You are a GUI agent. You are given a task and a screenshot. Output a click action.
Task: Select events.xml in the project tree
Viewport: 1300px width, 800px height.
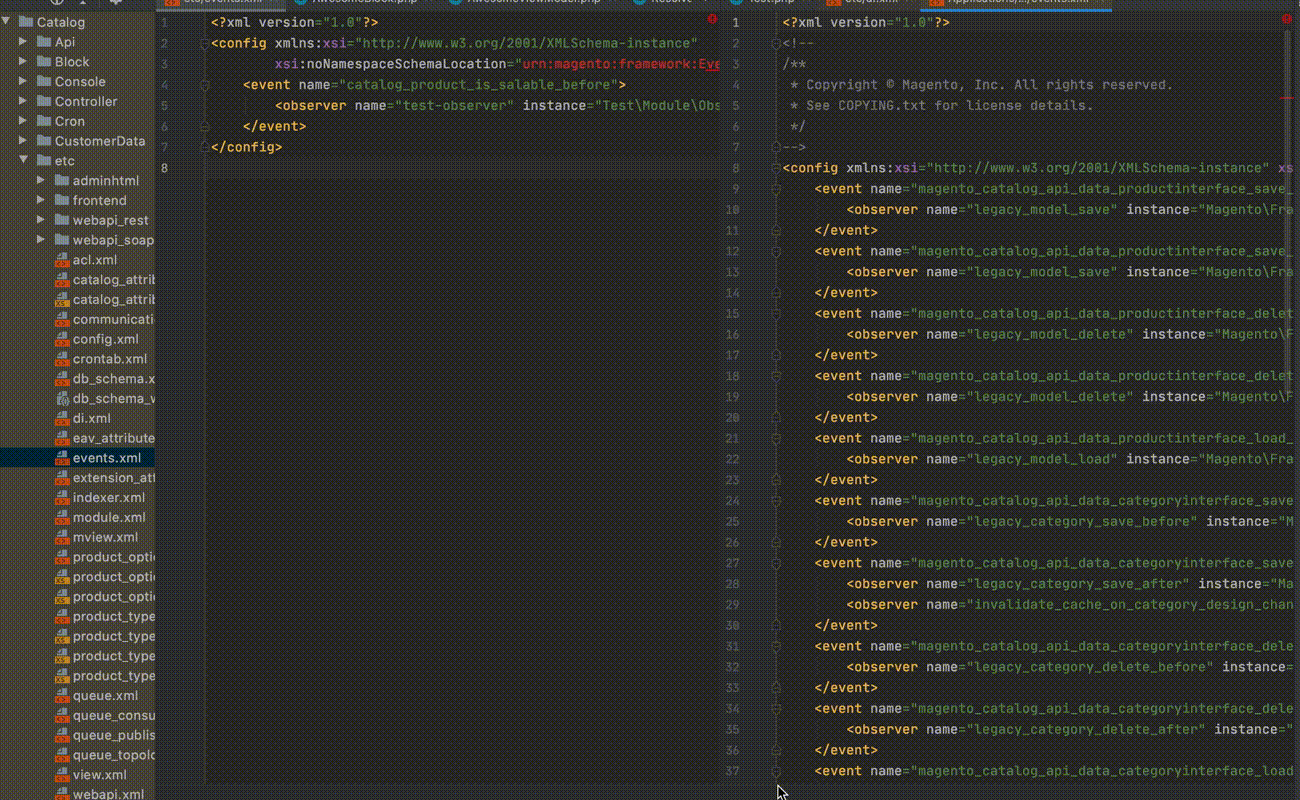(x=106, y=458)
